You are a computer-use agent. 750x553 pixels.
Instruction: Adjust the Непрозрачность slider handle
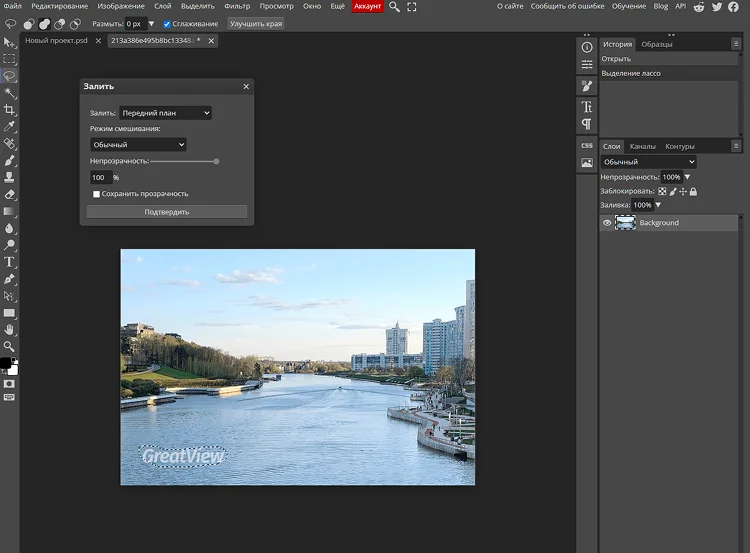pos(216,162)
